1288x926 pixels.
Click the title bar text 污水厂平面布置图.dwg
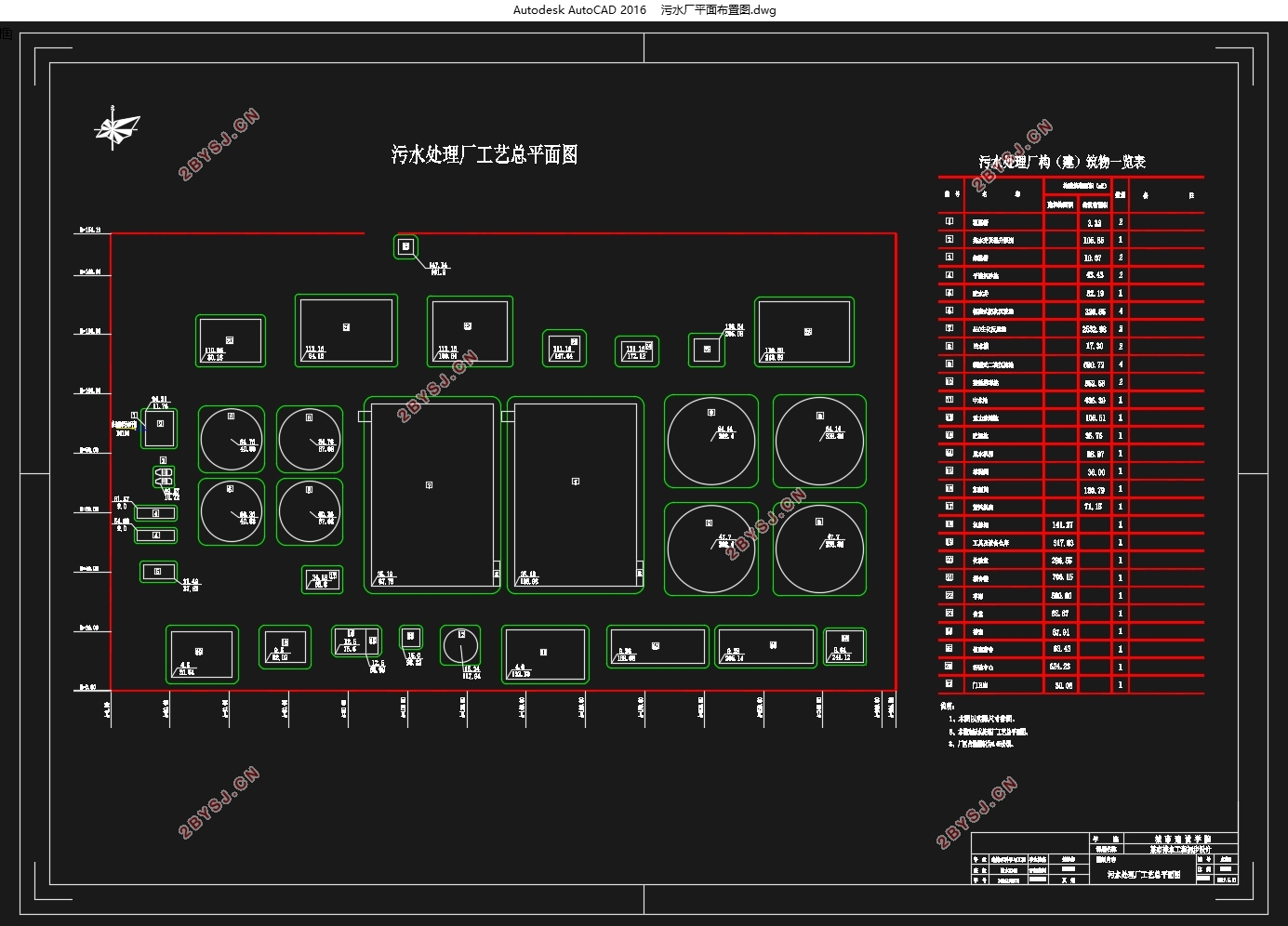718,10
